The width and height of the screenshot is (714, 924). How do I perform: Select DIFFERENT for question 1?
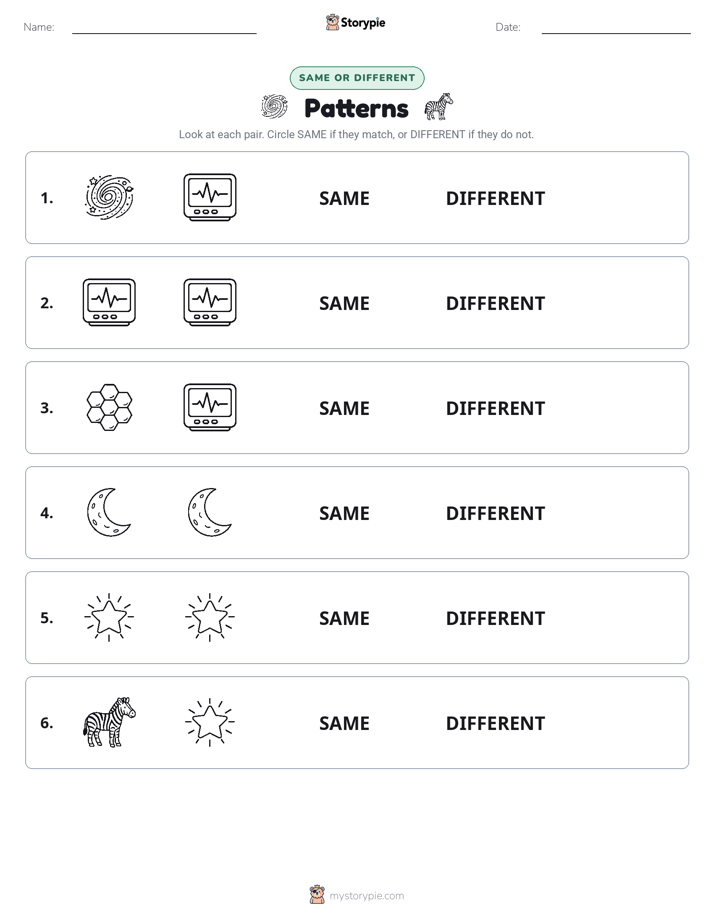(x=495, y=199)
